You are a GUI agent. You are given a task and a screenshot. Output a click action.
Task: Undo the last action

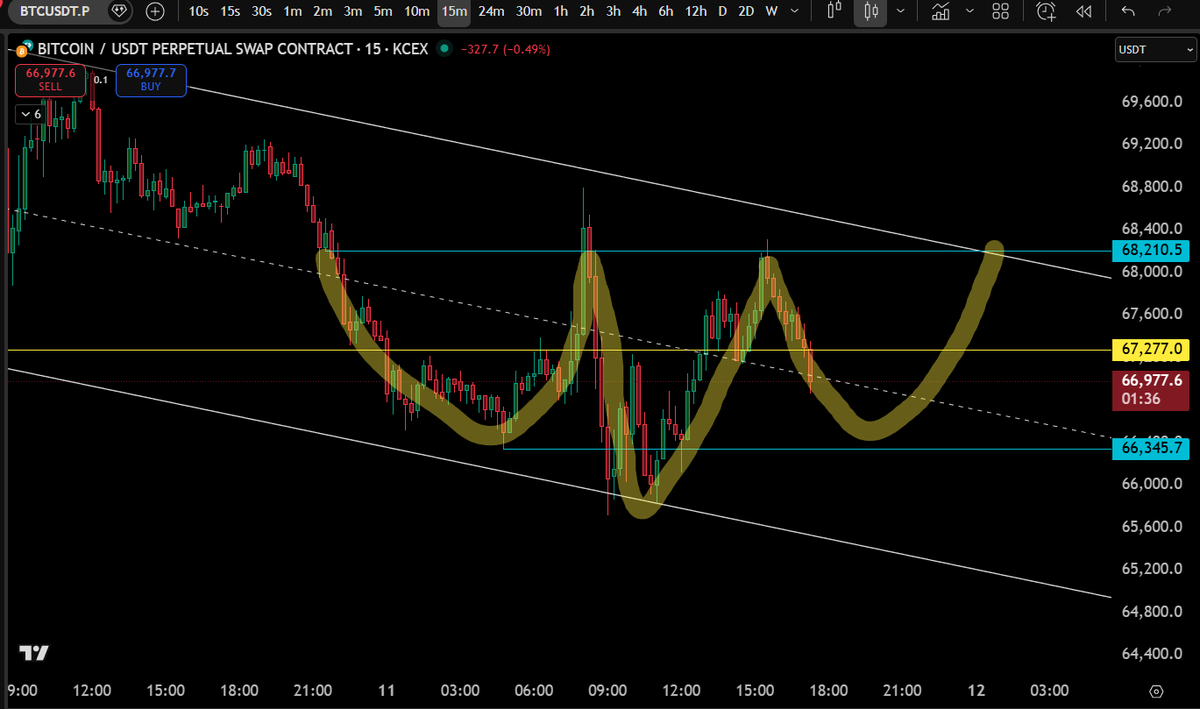point(1128,11)
